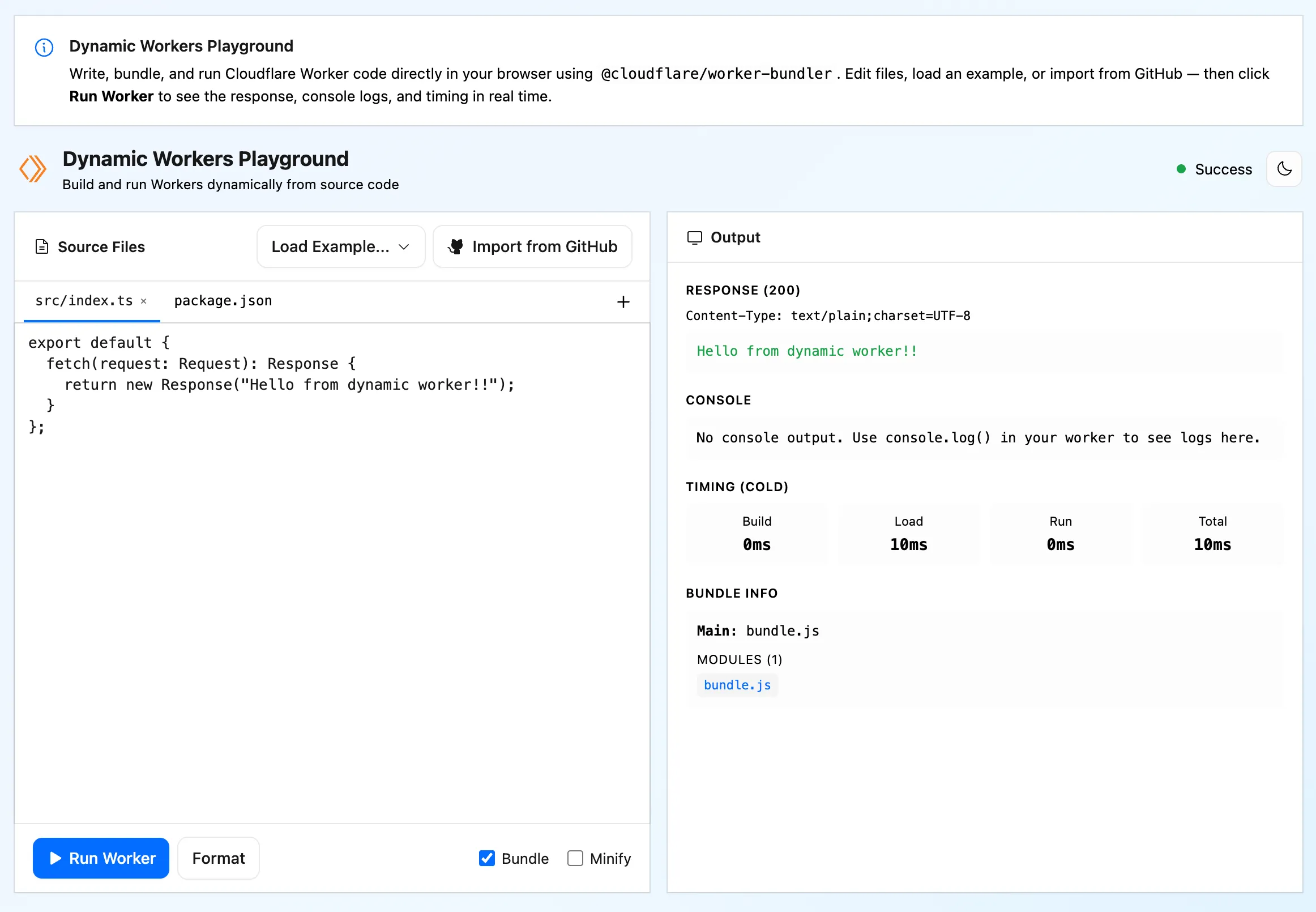Click the MODULES (1) label
The image size is (1316, 912).
click(740, 660)
